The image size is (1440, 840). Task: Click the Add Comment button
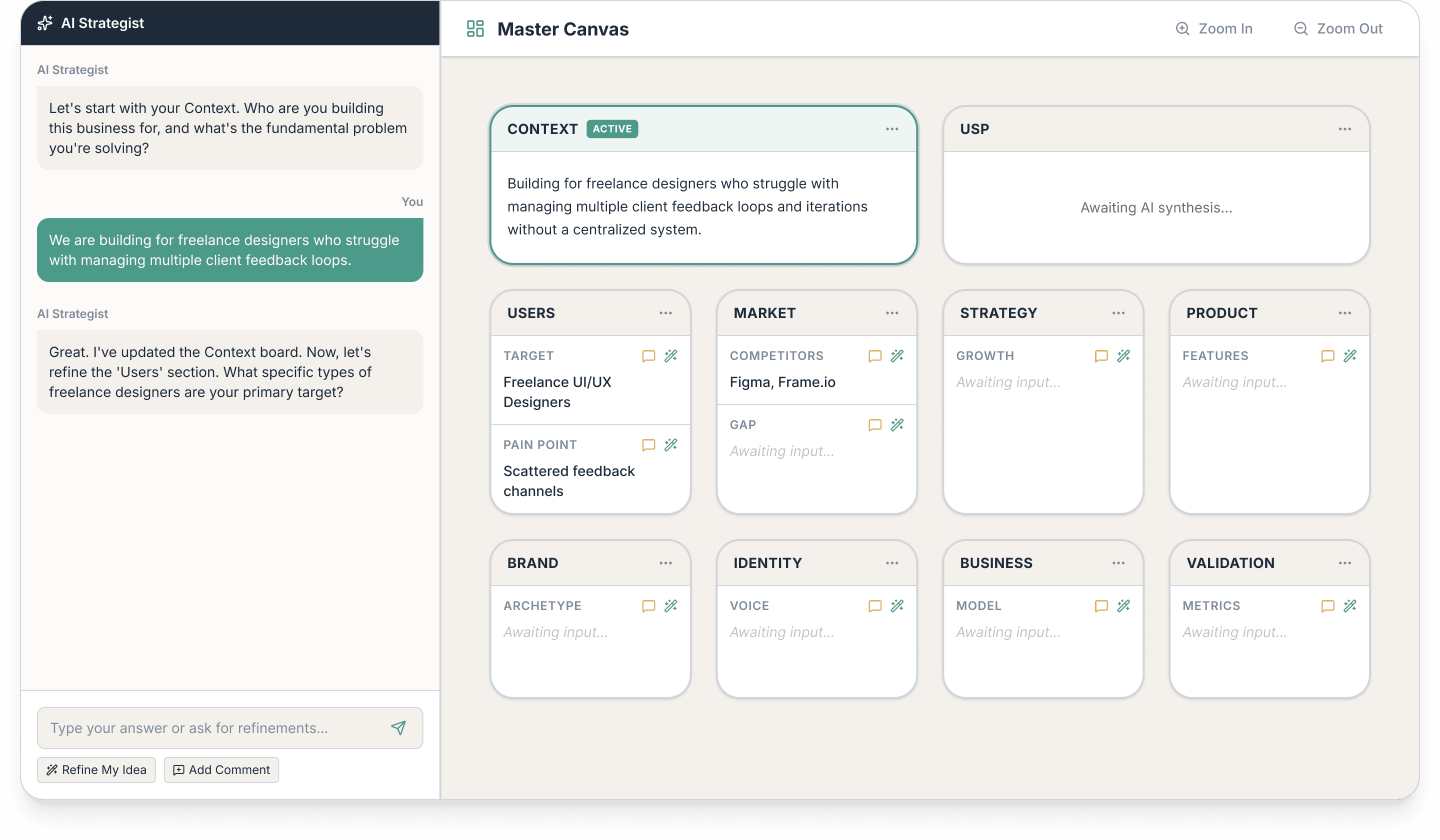pos(221,769)
